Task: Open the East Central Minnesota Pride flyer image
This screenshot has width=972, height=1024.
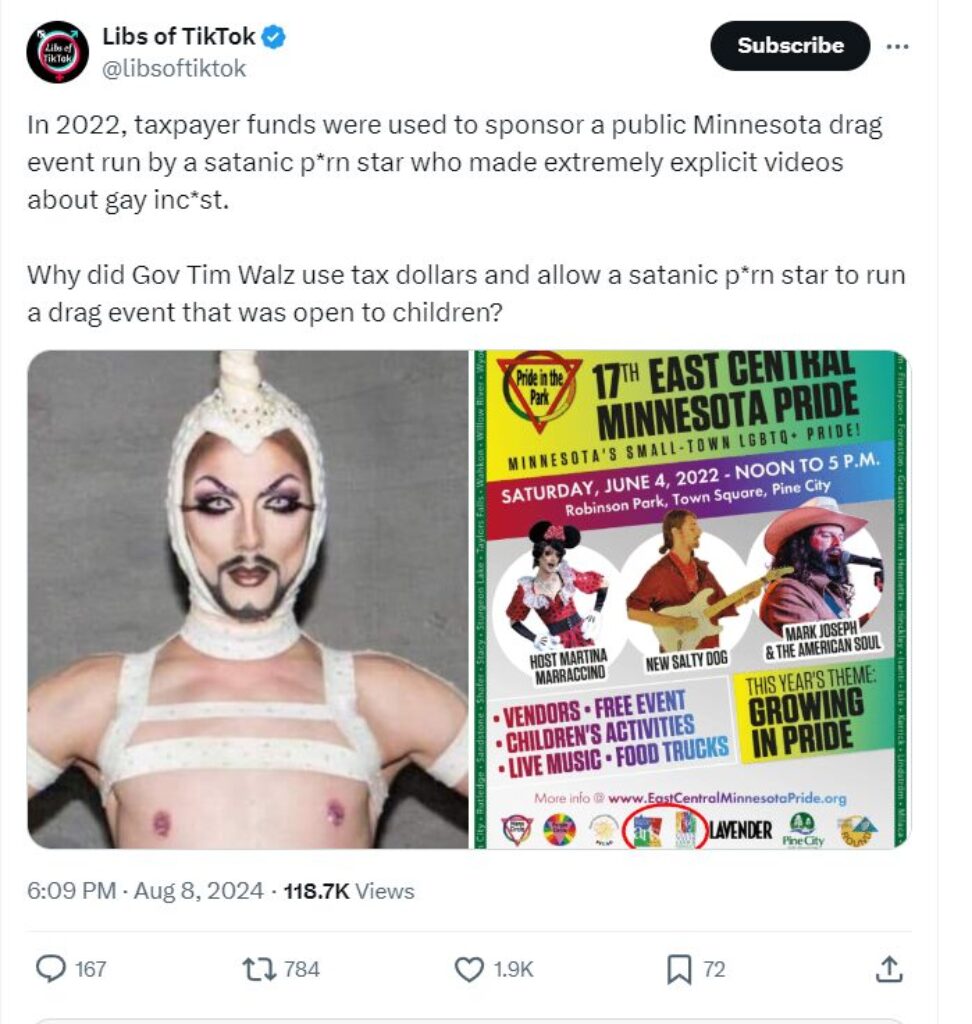Action: click(x=691, y=600)
